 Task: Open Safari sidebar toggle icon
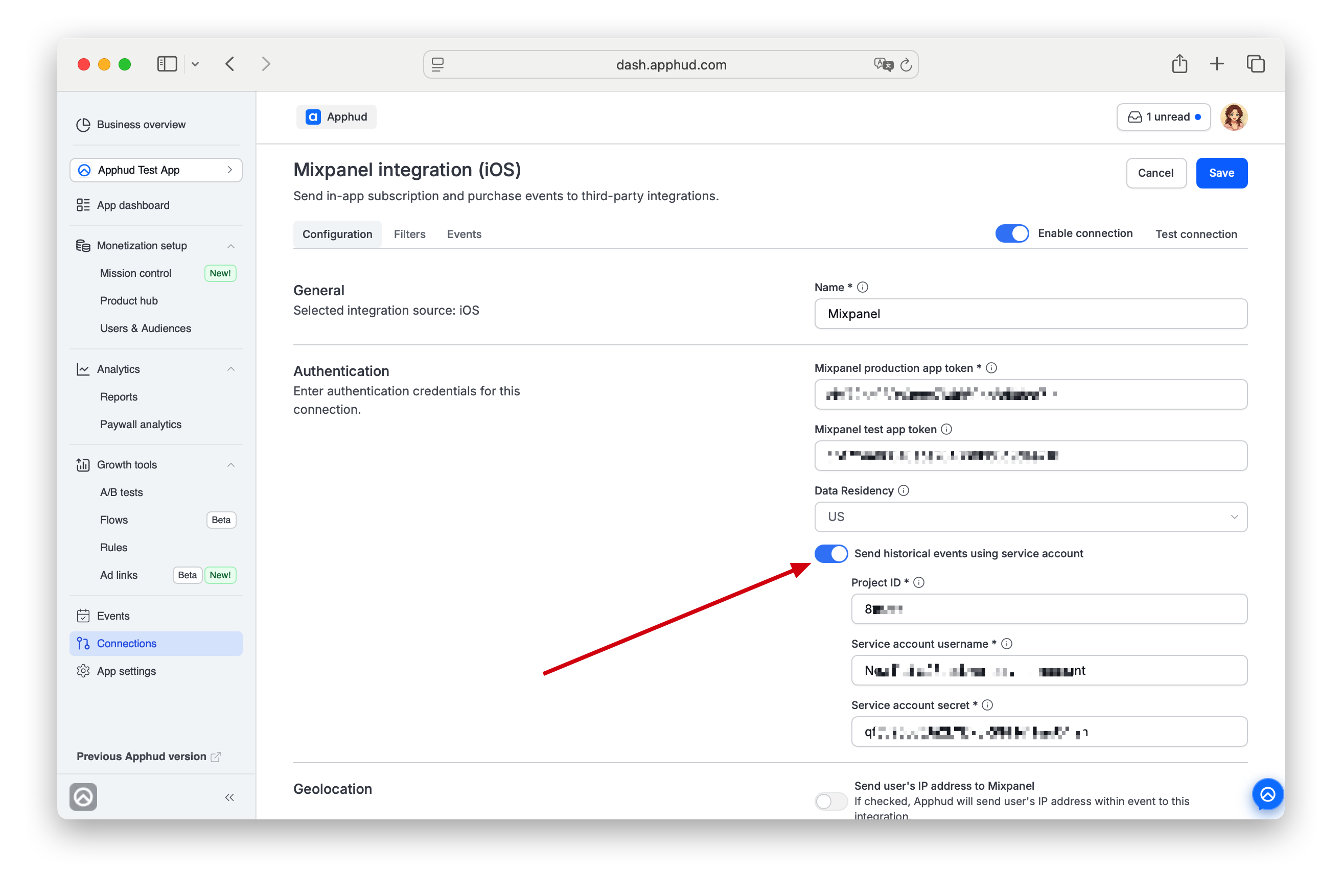click(x=167, y=64)
